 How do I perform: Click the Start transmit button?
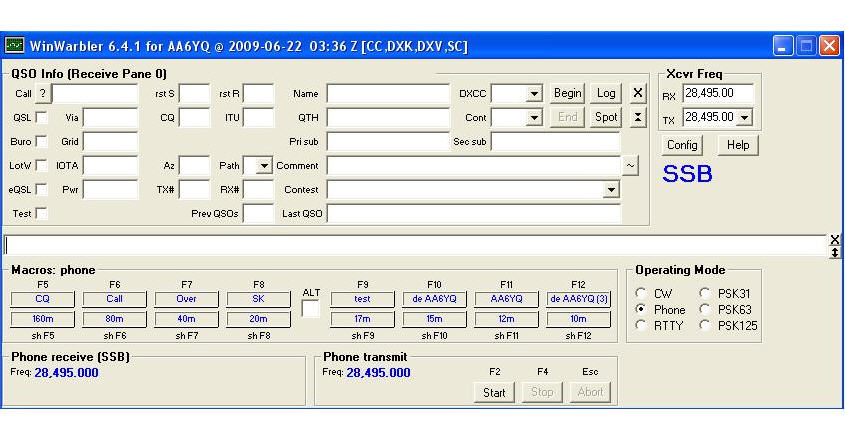coord(494,392)
